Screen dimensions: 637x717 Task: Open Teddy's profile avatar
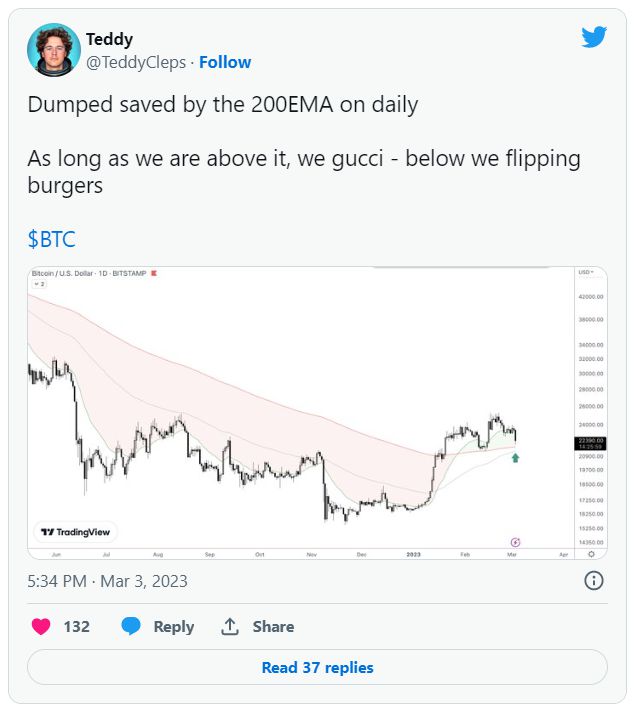[54, 50]
